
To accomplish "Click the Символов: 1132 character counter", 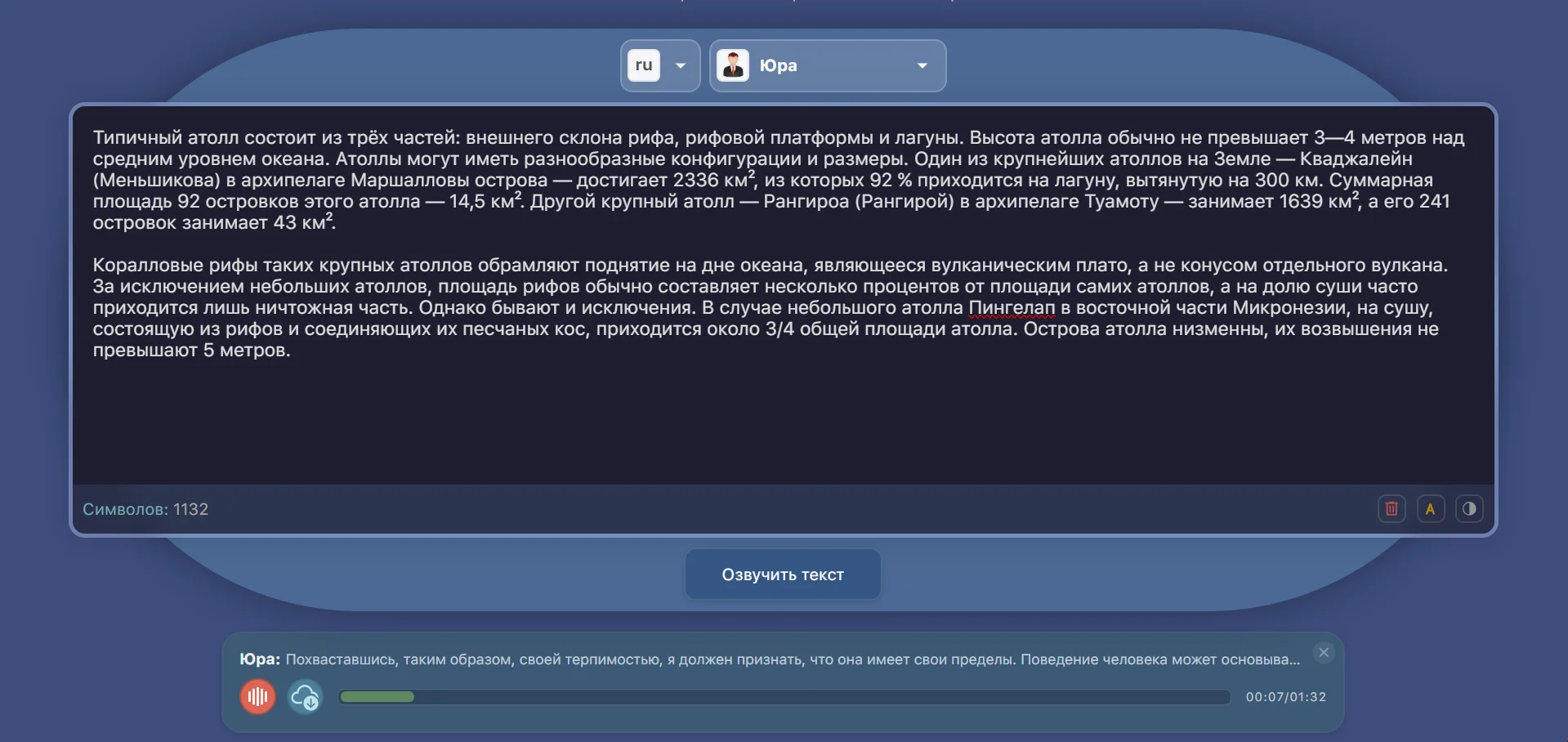I will click(145, 509).
